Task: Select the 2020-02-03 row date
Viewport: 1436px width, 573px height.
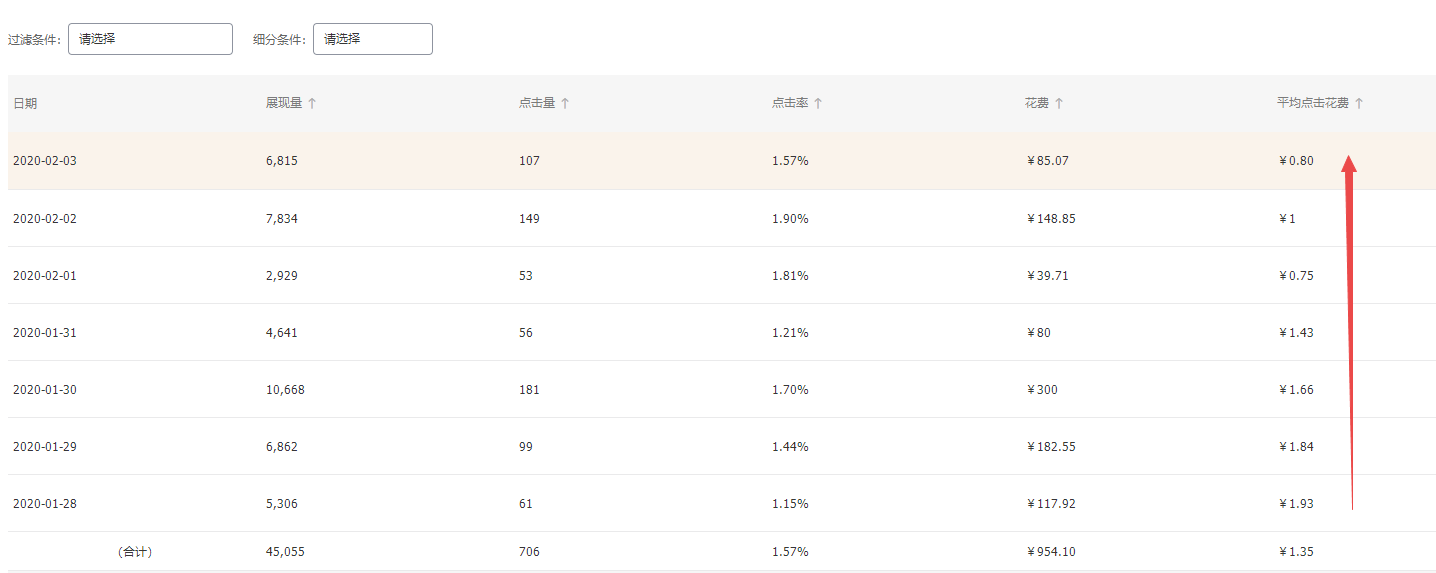Action: (x=45, y=161)
